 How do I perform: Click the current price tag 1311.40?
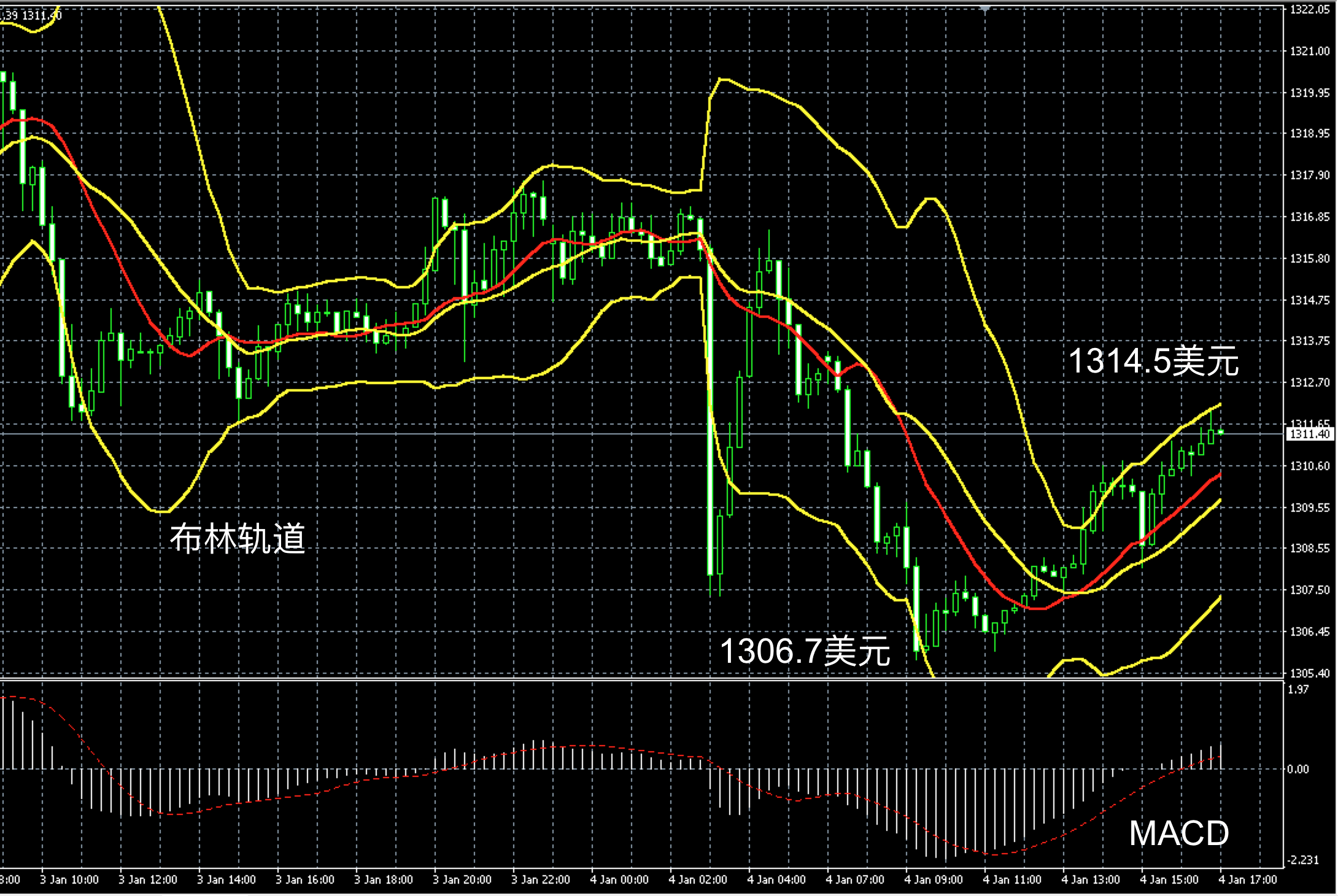point(1310,434)
